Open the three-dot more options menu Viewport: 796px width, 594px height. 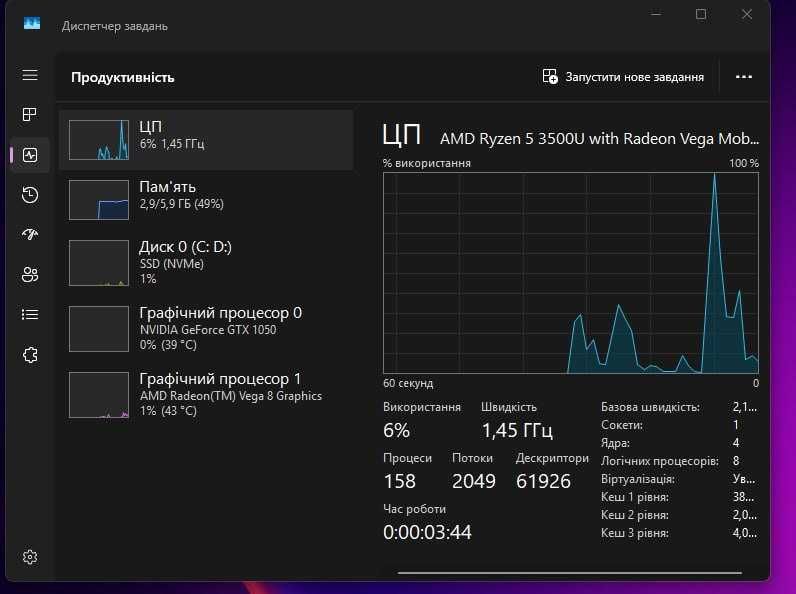coord(744,77)
